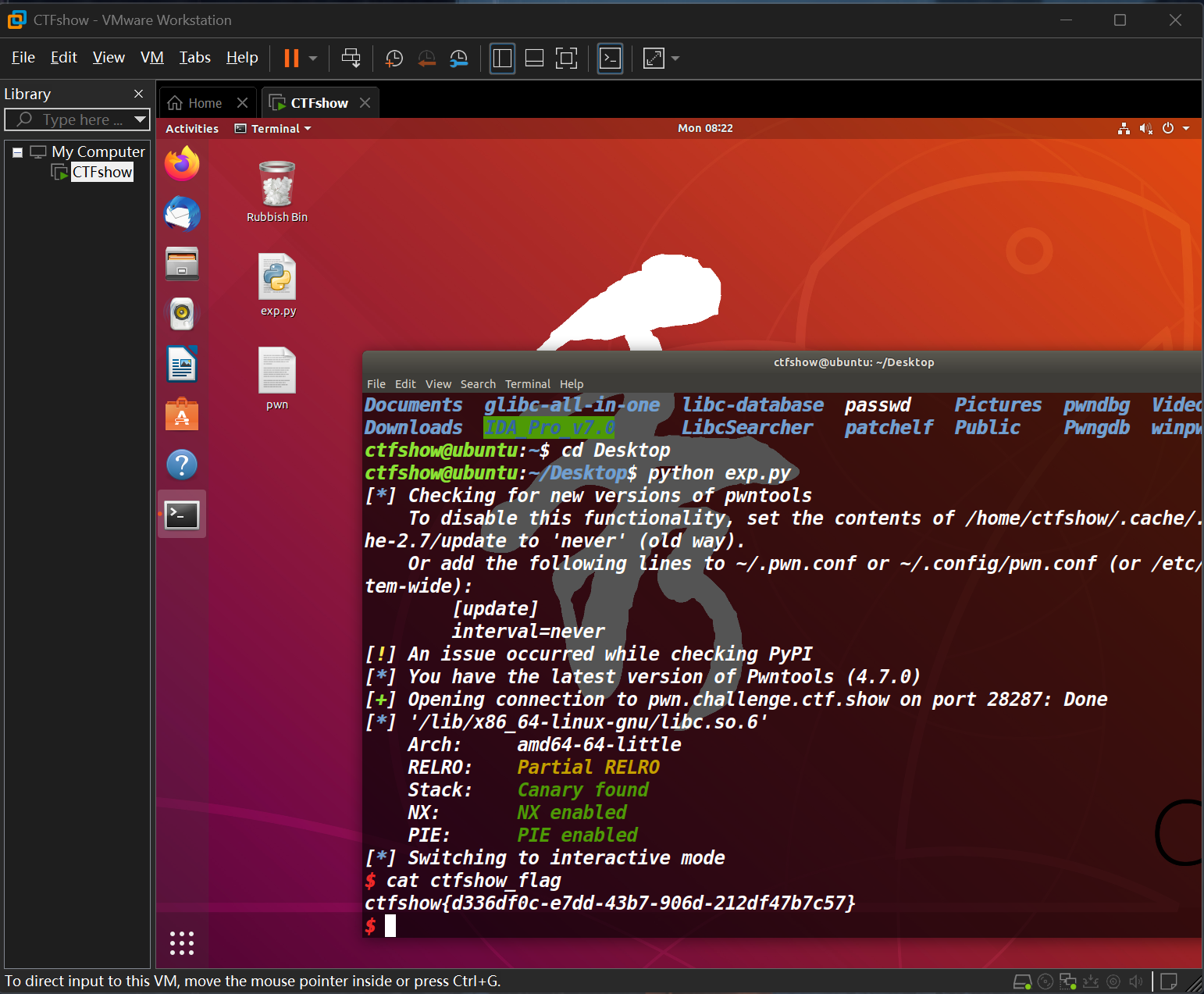This screenshot has height=994, width=1204.
Task: Click the message log status bar icon
Action: 1169,982
